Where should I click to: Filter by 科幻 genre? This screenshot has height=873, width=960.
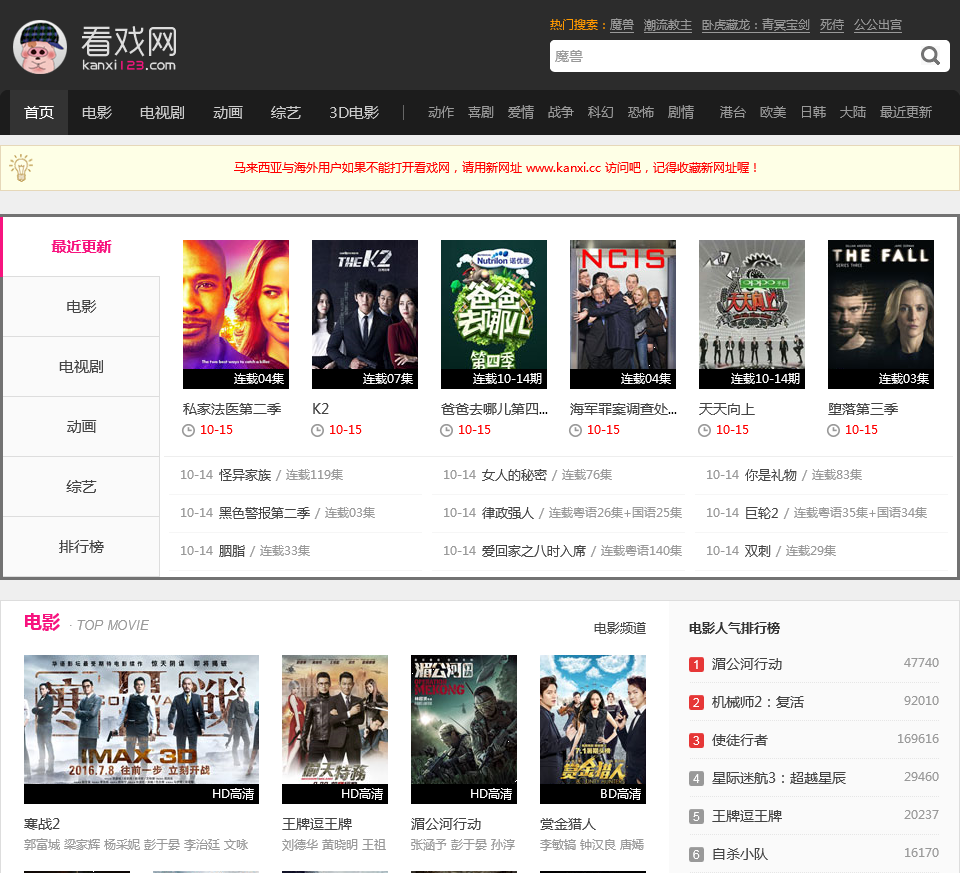(601, 112)
